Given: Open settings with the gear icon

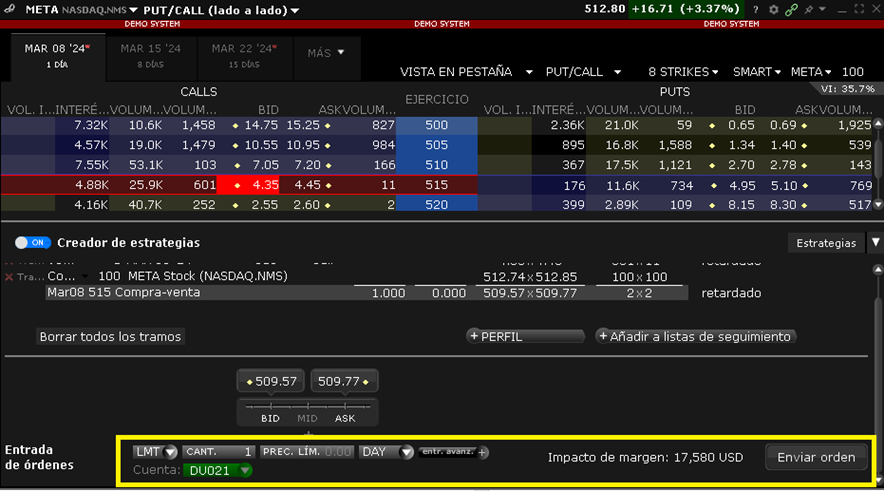Looking at the screenshot, I should tap(773, 9).
